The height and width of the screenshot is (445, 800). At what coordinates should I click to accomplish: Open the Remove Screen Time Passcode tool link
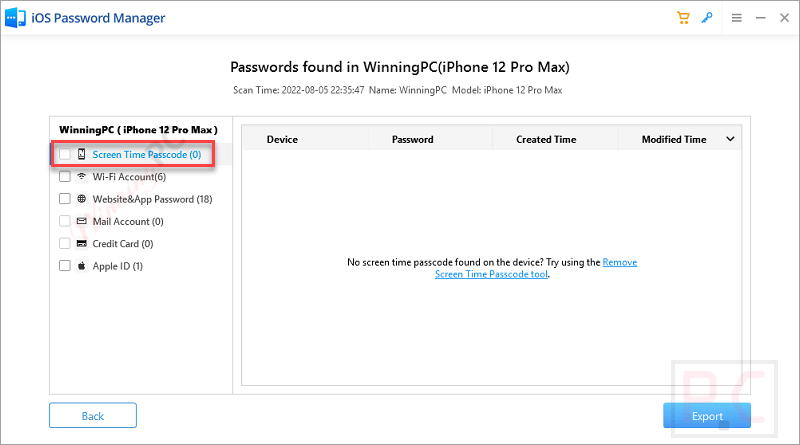(536, 268)
